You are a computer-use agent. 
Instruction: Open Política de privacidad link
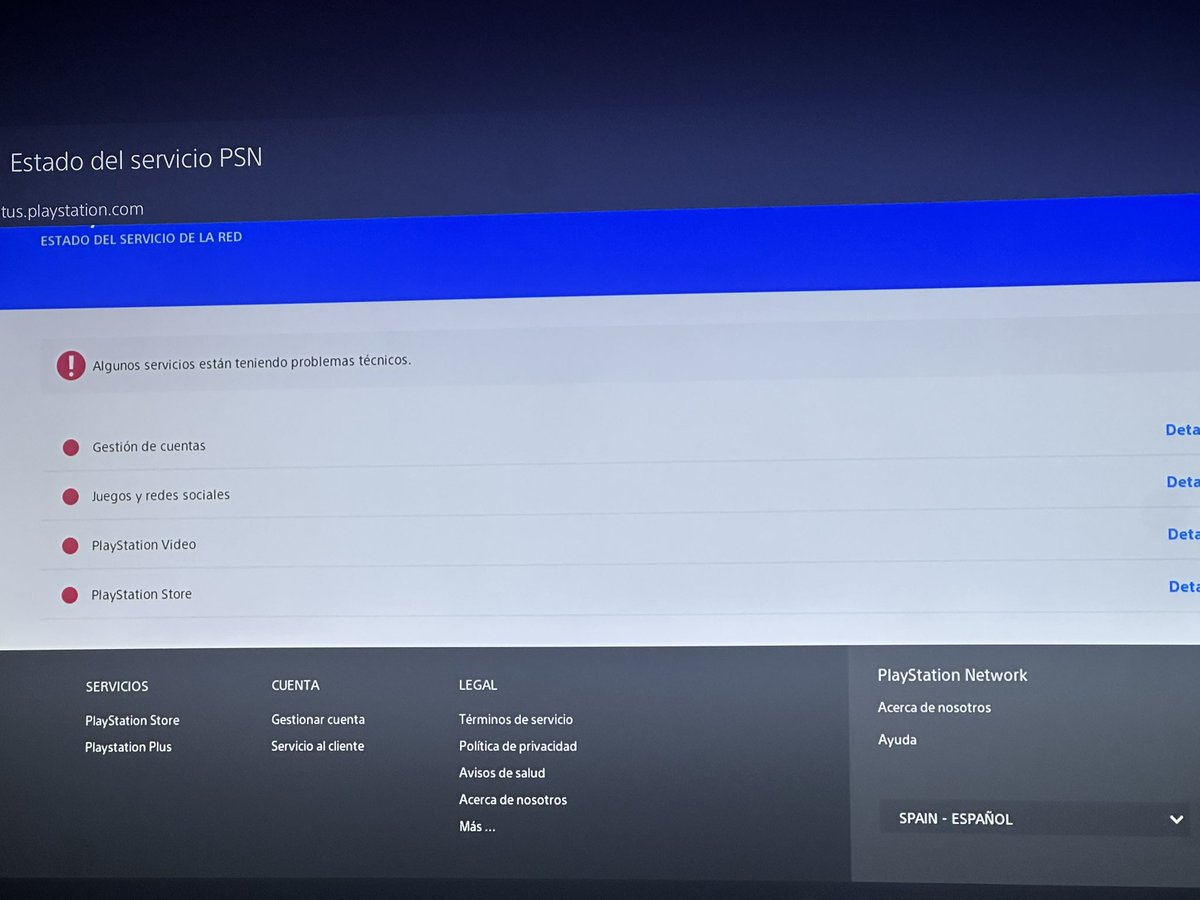tap(518, 746)
